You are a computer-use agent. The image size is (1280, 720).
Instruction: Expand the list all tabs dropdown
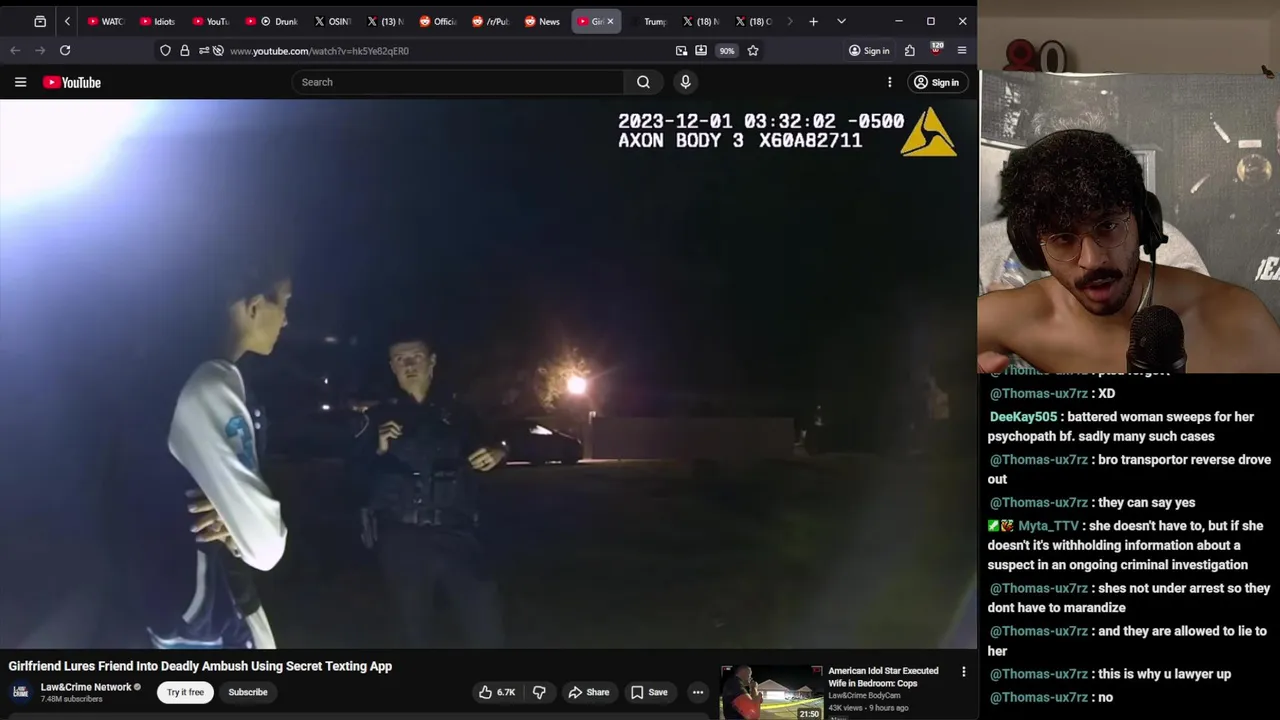click(841, 21)
